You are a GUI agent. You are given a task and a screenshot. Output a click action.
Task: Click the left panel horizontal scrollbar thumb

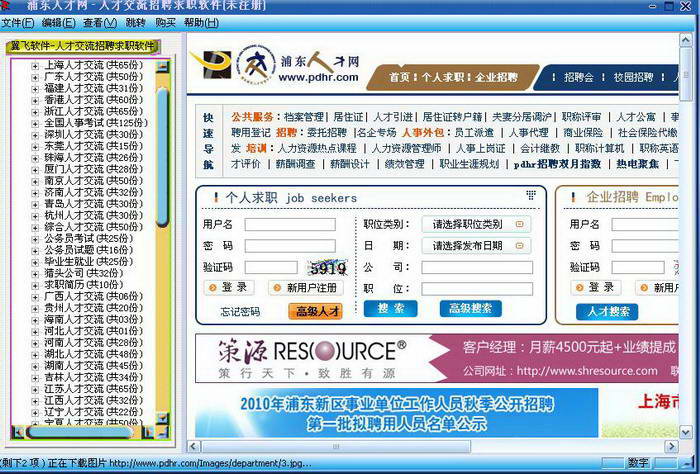[x=80, y=432]
